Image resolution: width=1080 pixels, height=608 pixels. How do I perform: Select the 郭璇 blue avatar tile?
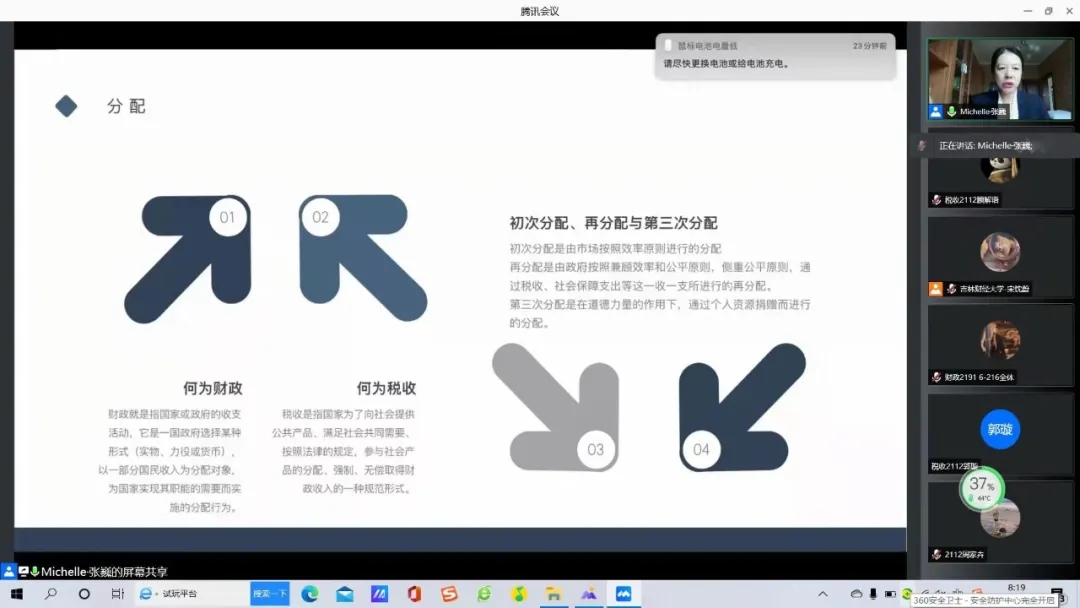click(999, 430)
